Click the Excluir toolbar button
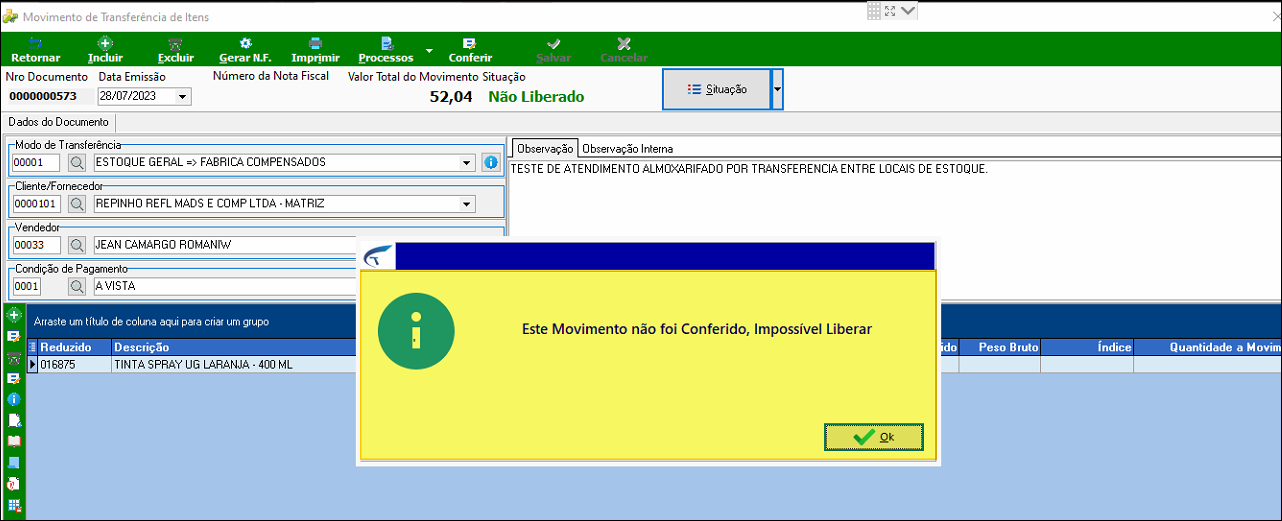 (x=176, y=50)
